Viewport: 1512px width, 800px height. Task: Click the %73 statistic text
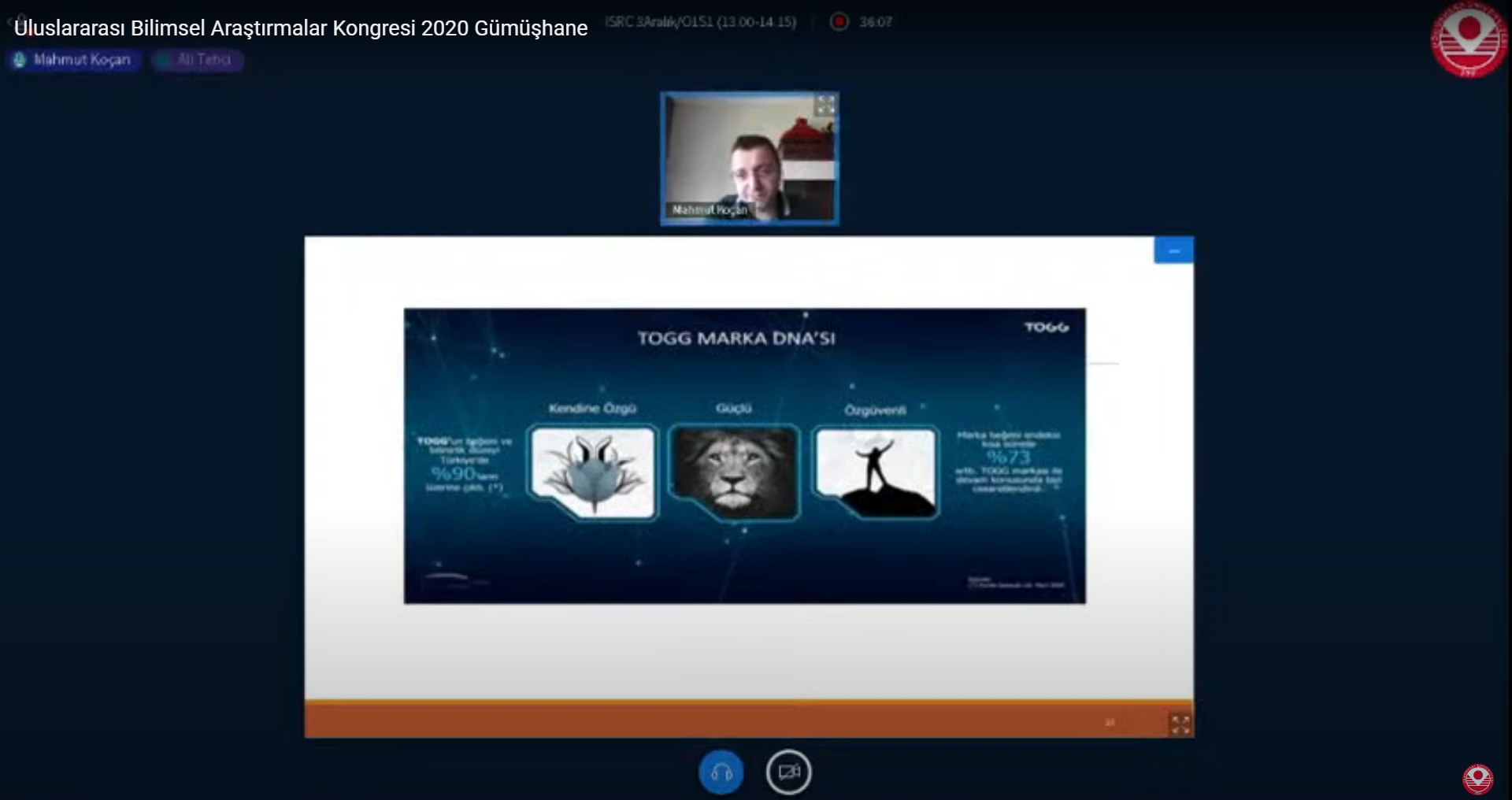point(1008,457)
